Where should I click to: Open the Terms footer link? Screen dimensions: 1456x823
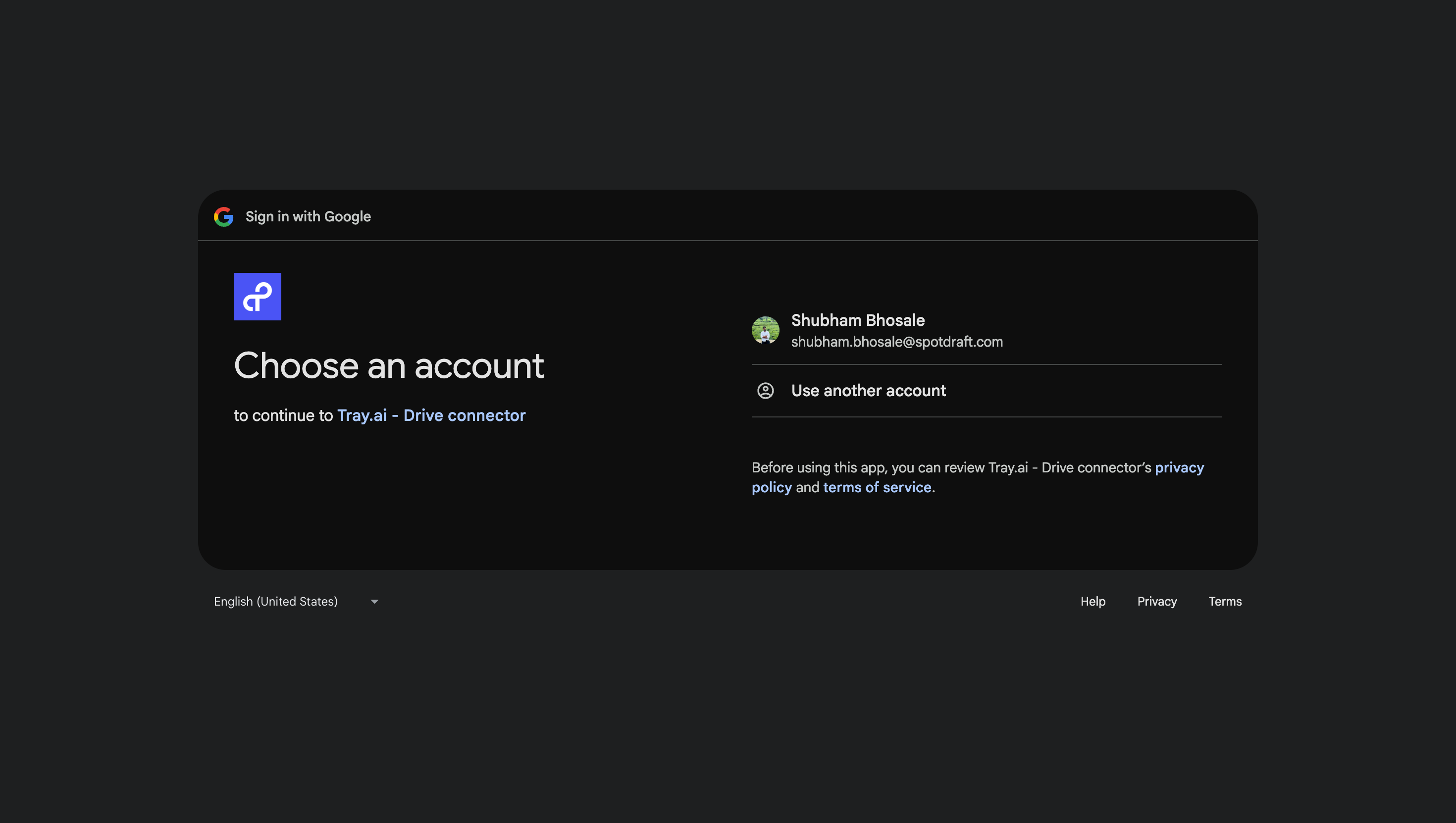(x=1225, y=602)
